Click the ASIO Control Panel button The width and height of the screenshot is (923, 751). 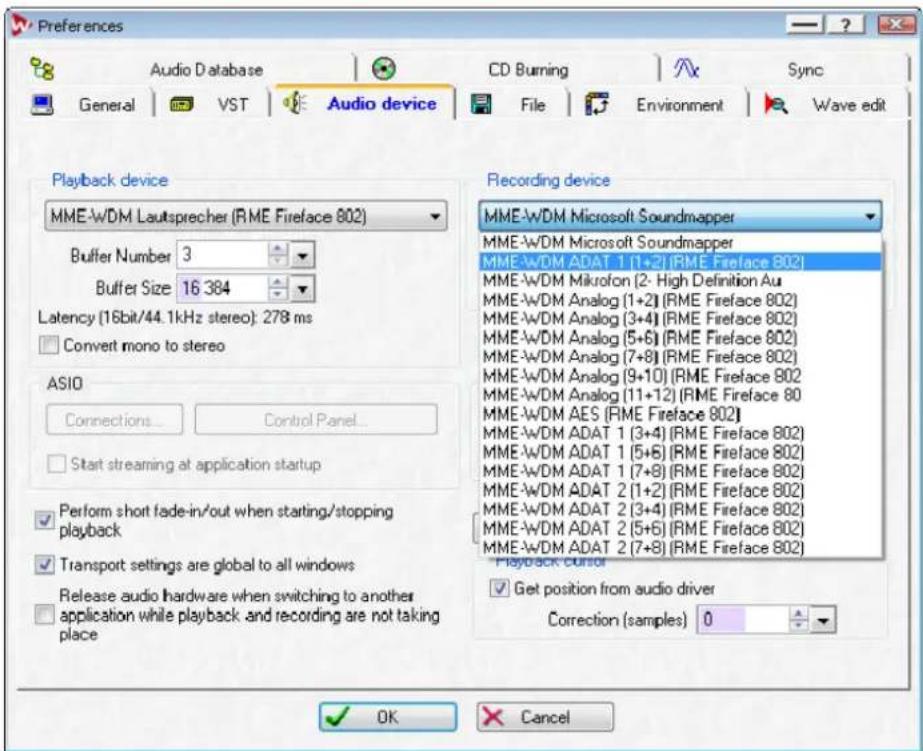tap(316, 420)
